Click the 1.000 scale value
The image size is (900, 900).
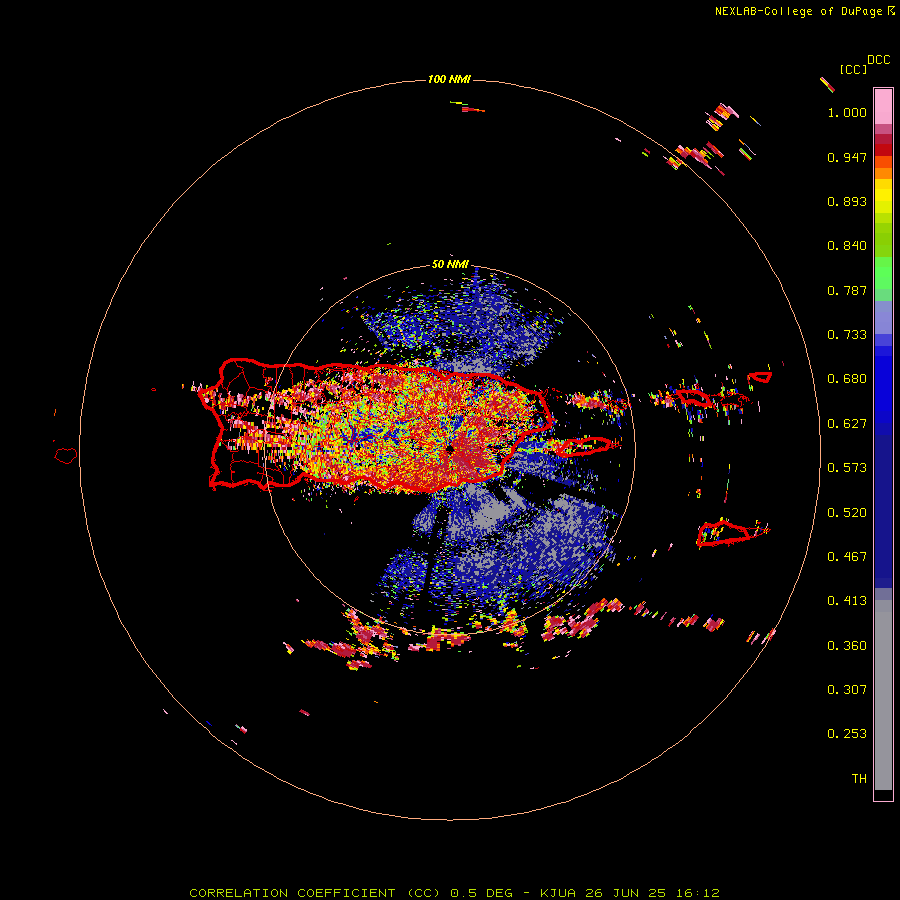coord(847,112)
